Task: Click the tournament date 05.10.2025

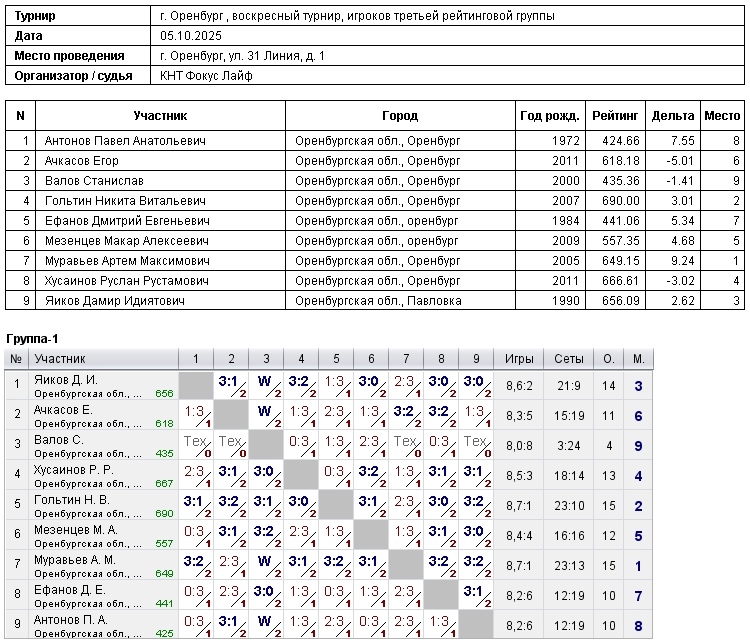Action: (190, 36)
